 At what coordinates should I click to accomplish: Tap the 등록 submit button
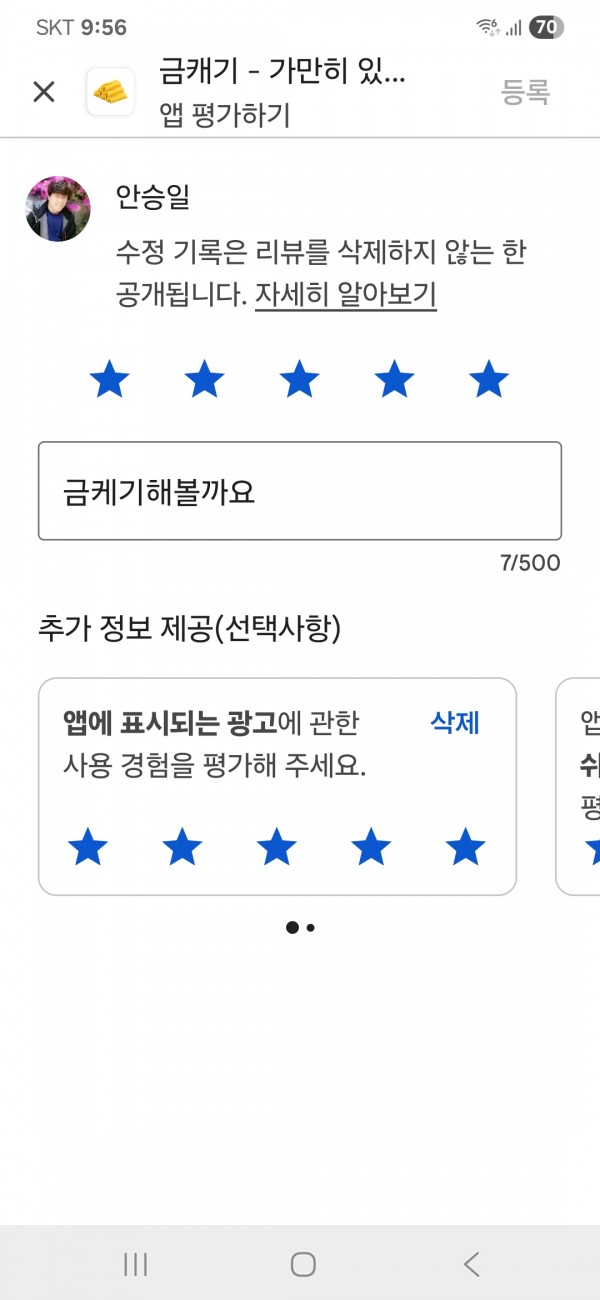click(x=526, y=92)
